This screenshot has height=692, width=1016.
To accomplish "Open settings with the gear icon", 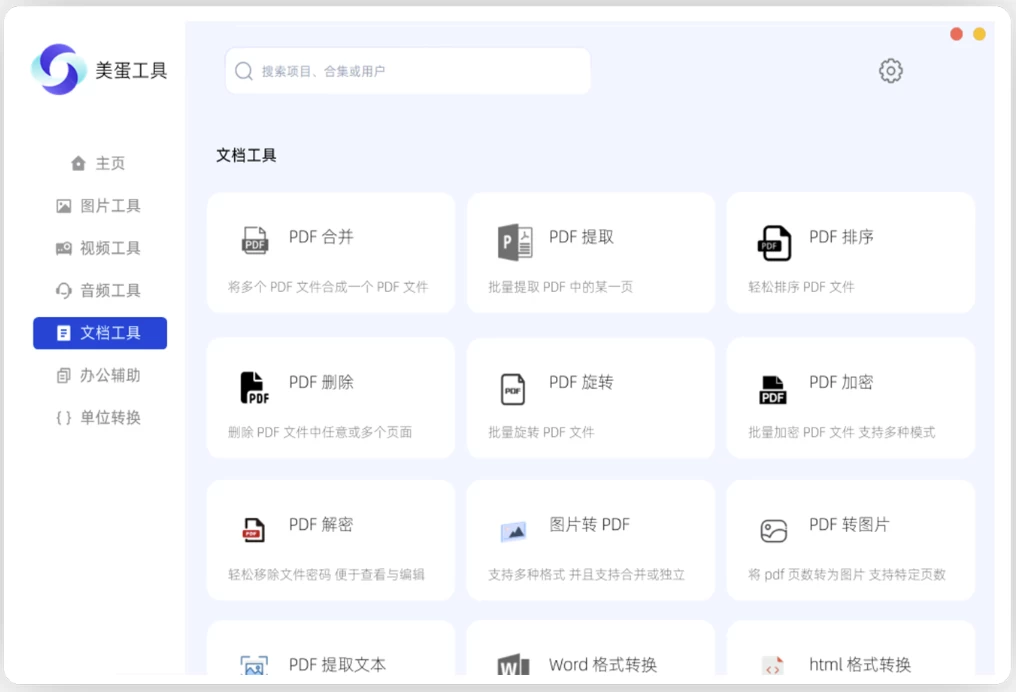I will [890, 71].
